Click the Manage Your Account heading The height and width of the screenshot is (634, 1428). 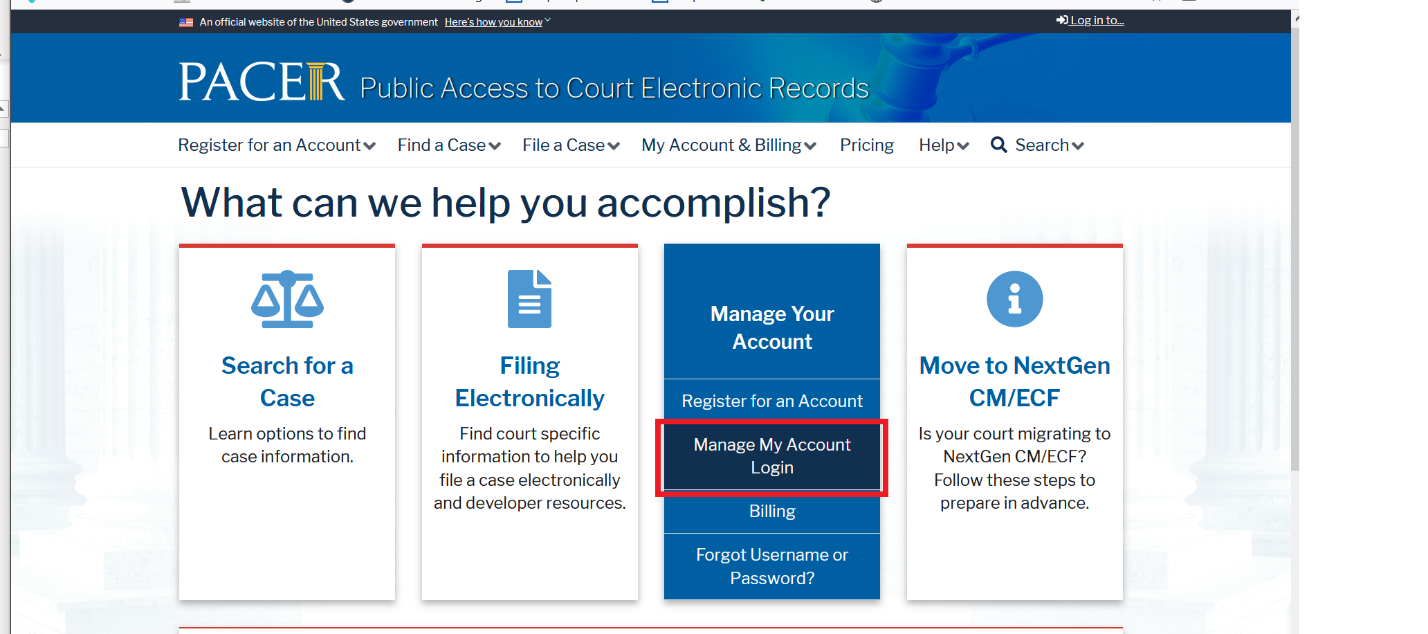click(x=772, y=327)
